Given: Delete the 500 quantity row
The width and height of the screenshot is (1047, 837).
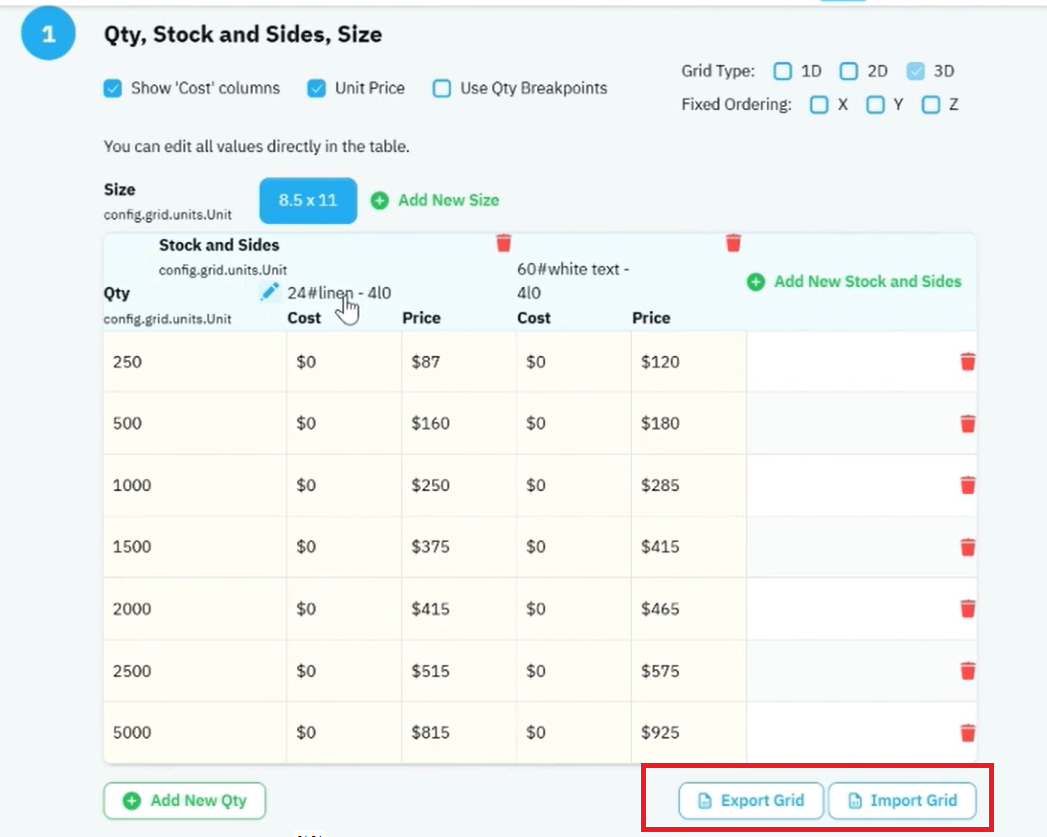Looking at the screenshot, I should pos(968,423).
